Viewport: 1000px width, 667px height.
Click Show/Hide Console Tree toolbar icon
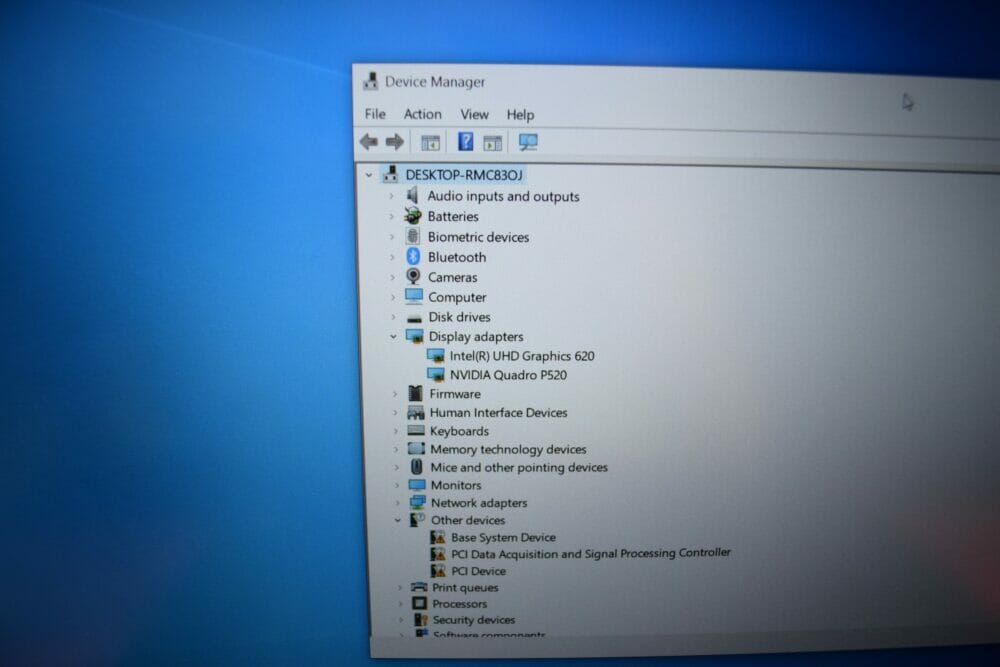pyautogui.click(x=430, y=143)
